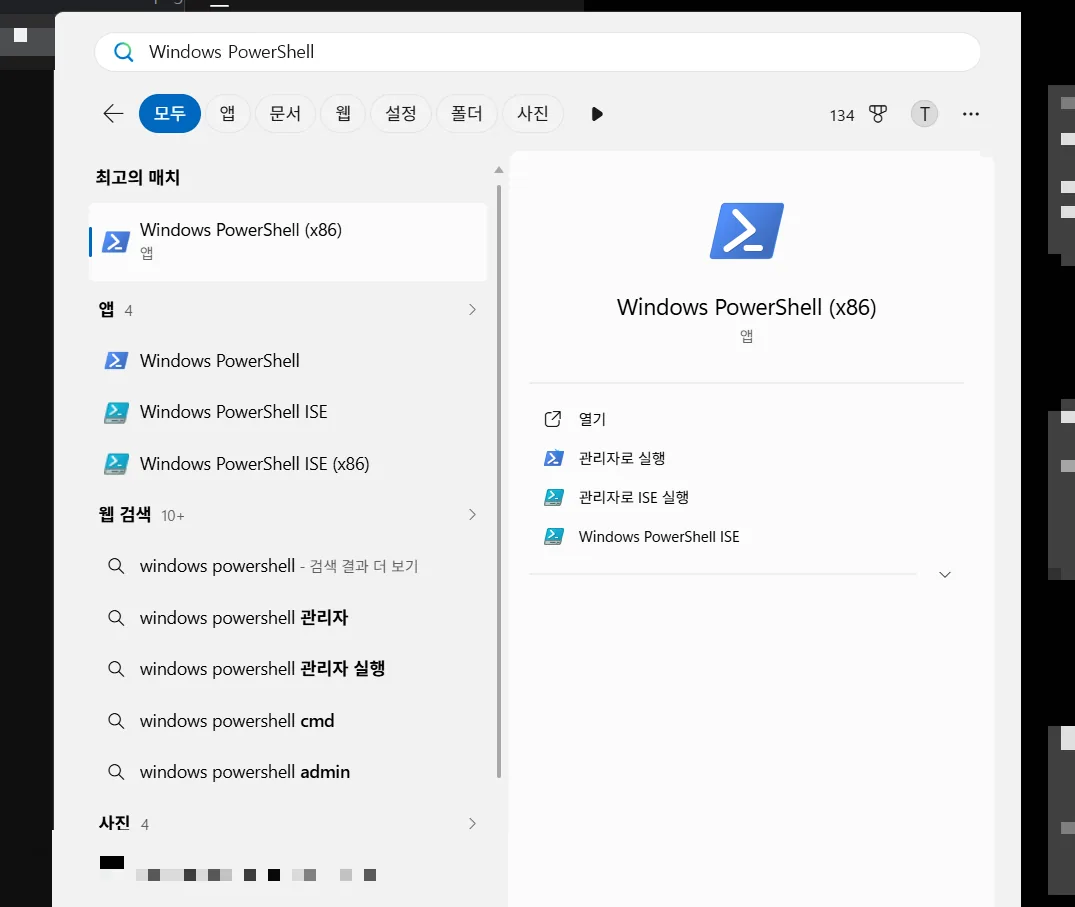Switch to the 사진 filter tab
Screen dimensions: 1075x907
tap(533, 113)
